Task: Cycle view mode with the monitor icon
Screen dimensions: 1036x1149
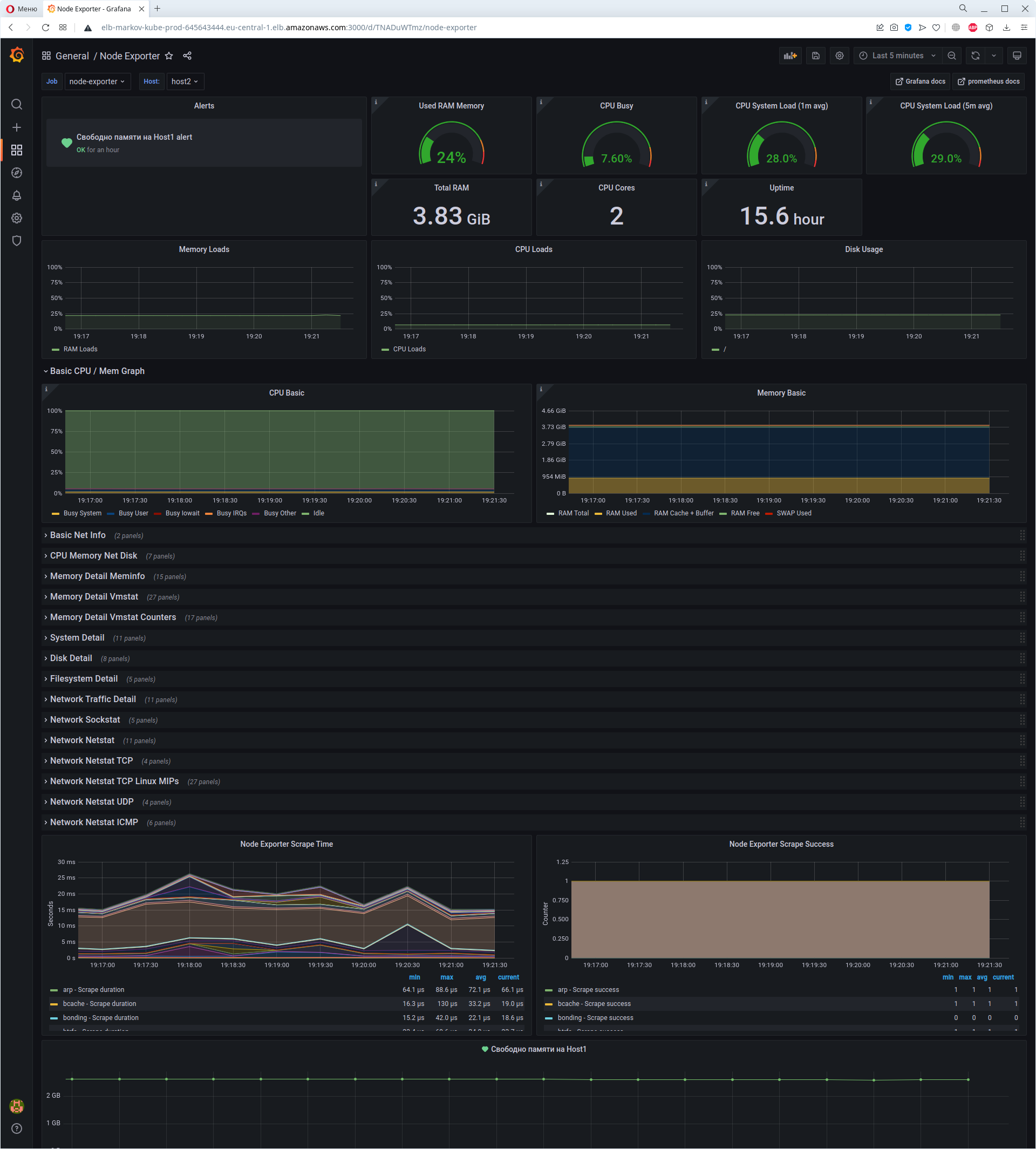Action: [x=1017, y=56]
